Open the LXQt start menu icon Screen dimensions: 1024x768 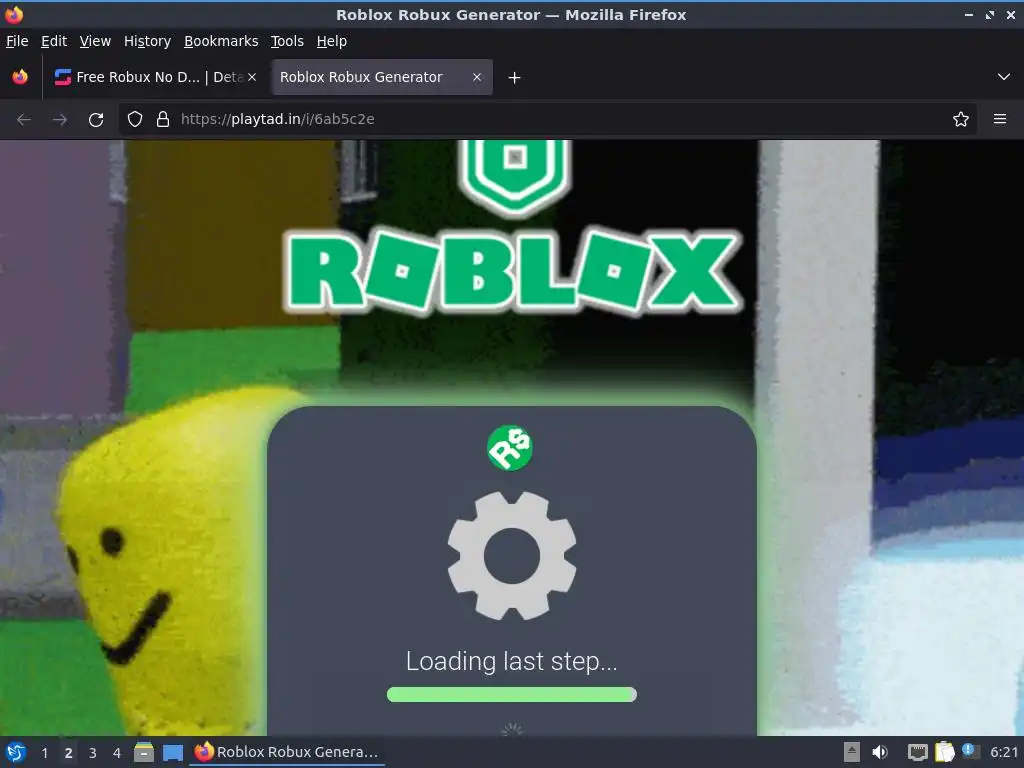(x=16, y=752)
